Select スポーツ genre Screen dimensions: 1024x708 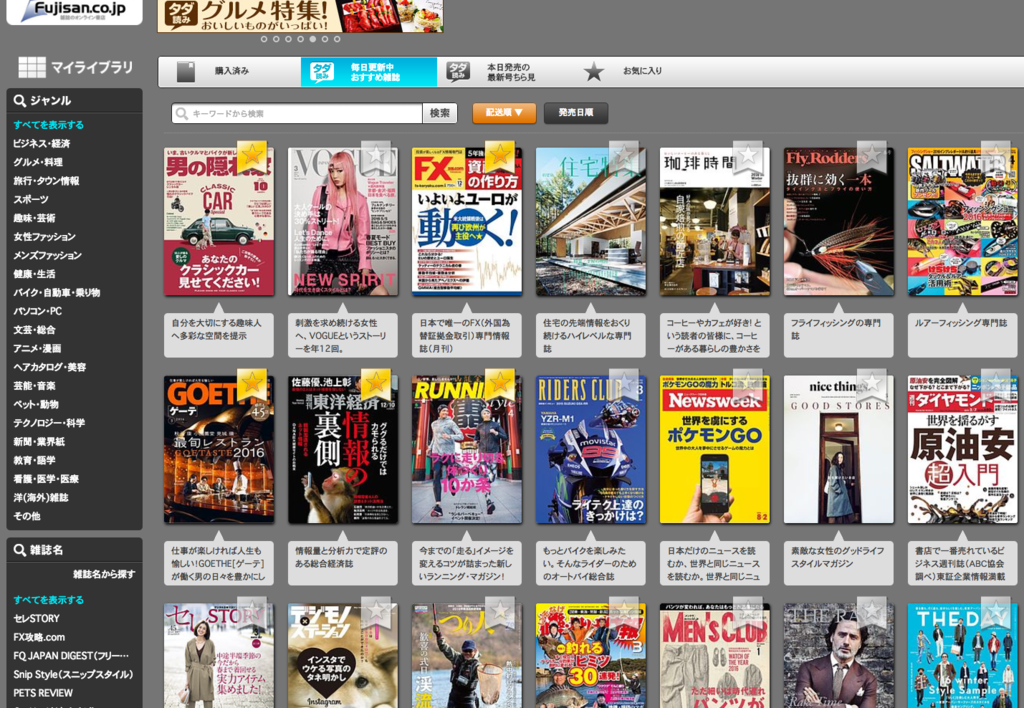(31, 199)
